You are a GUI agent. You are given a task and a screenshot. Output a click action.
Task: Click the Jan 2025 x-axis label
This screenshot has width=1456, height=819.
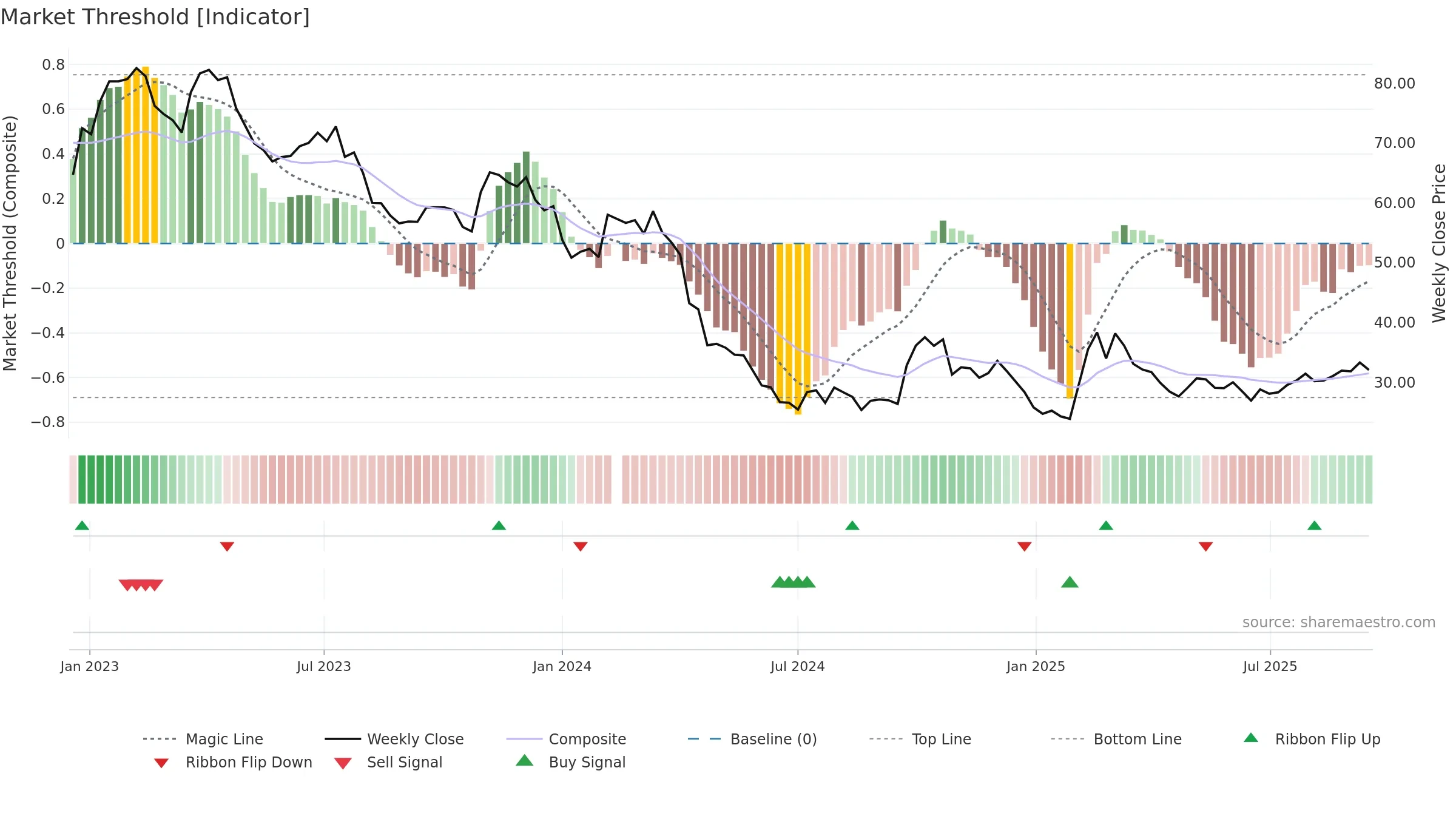(1036, 667)
